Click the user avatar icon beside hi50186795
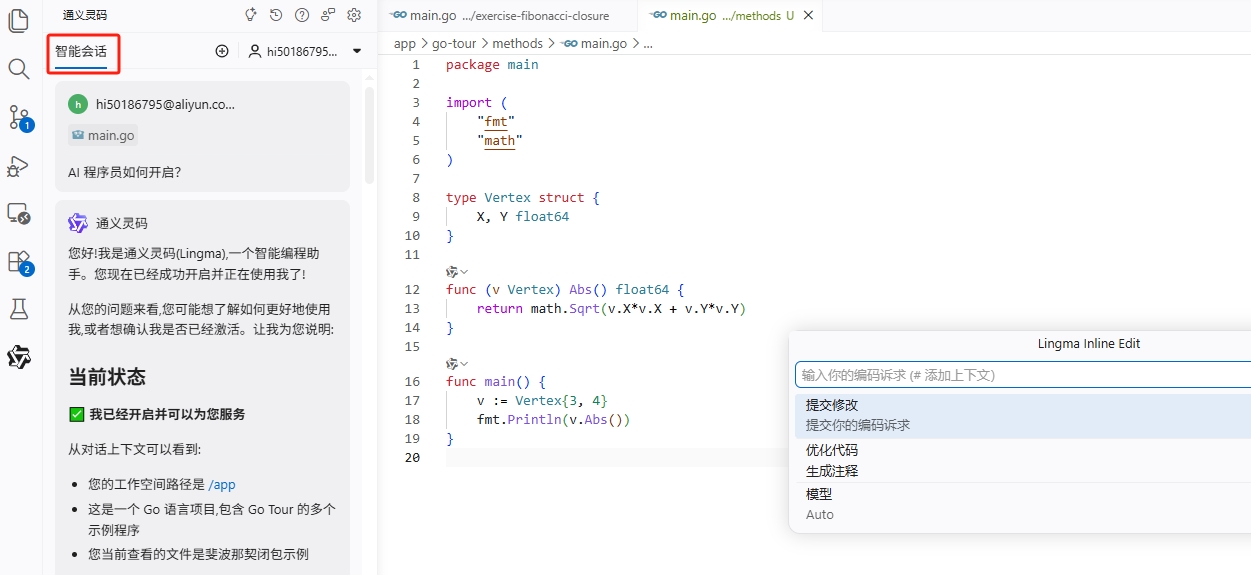The image size is (1251, 575). pos(255,51)
